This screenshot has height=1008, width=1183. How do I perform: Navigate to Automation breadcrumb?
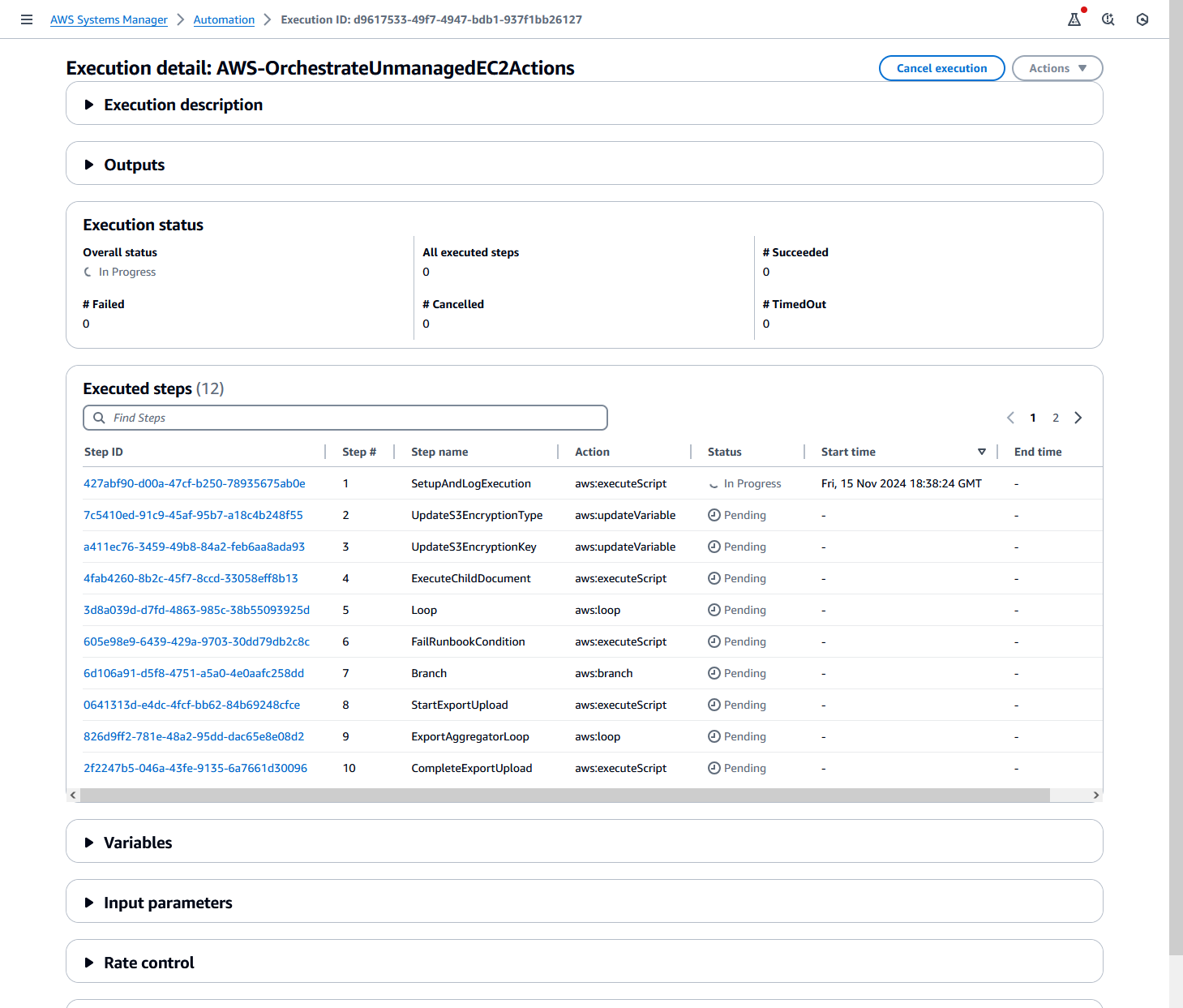[x=224, y=19]
